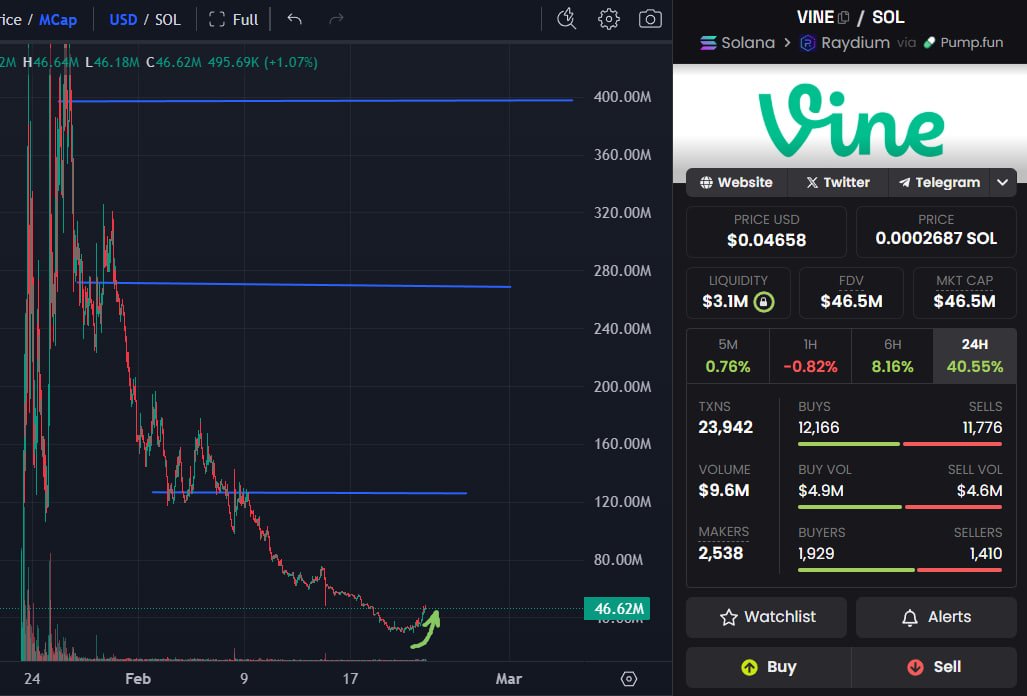Click the FDV $46.5M box

(851, 293)
